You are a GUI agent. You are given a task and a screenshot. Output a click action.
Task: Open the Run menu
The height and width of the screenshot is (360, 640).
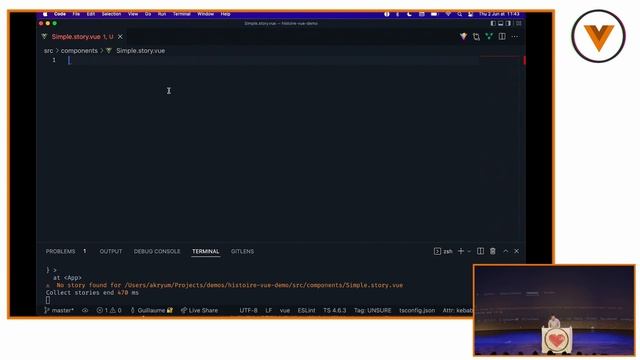click(162, 14)
